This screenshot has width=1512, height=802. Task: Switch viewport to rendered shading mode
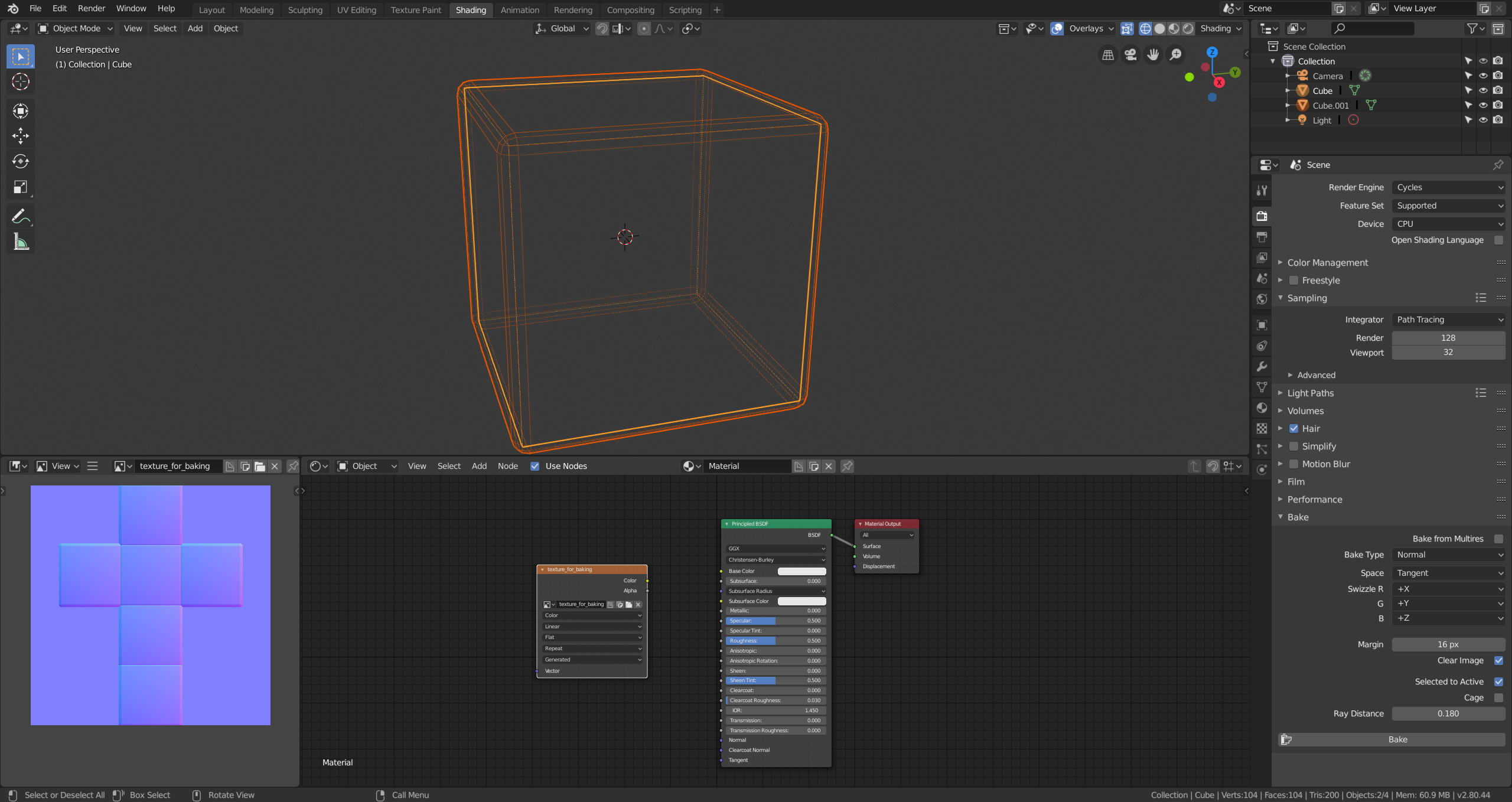(1188, 28)
